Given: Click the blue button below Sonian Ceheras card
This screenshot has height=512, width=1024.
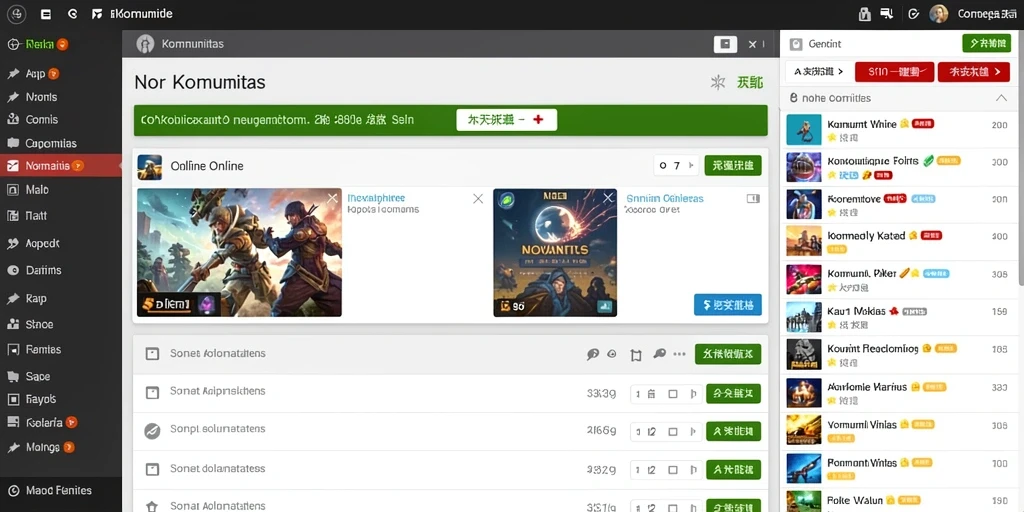Looking at the screenshot, I should coord(728,304).
